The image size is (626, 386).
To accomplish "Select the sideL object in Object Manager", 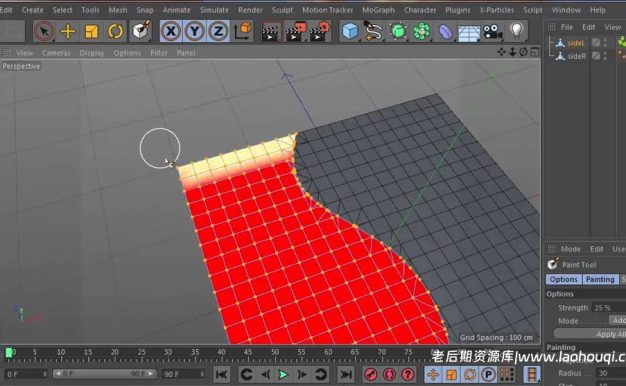I will tap(575, 43).
